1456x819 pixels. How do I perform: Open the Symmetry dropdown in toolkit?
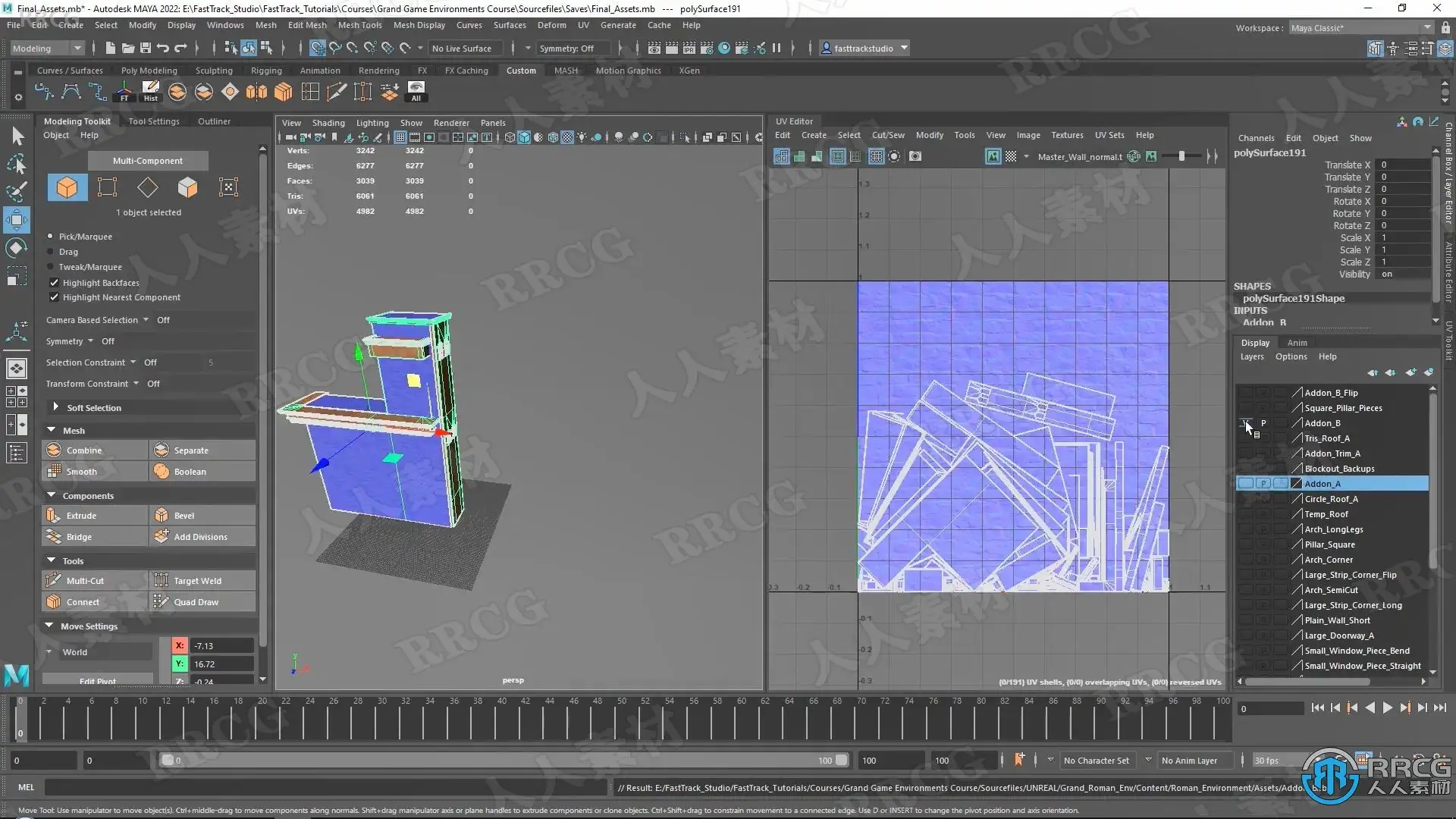(x=90, y=341)
